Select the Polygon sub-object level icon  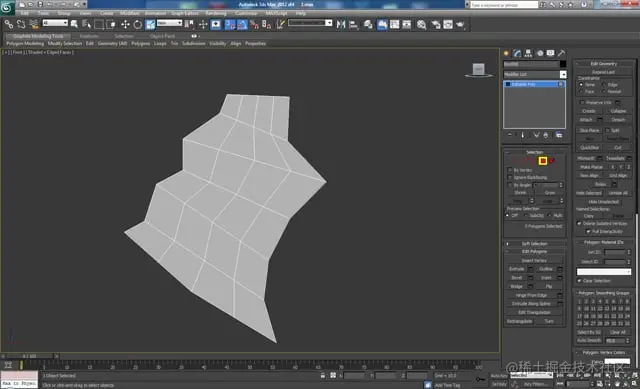[543, 161]
